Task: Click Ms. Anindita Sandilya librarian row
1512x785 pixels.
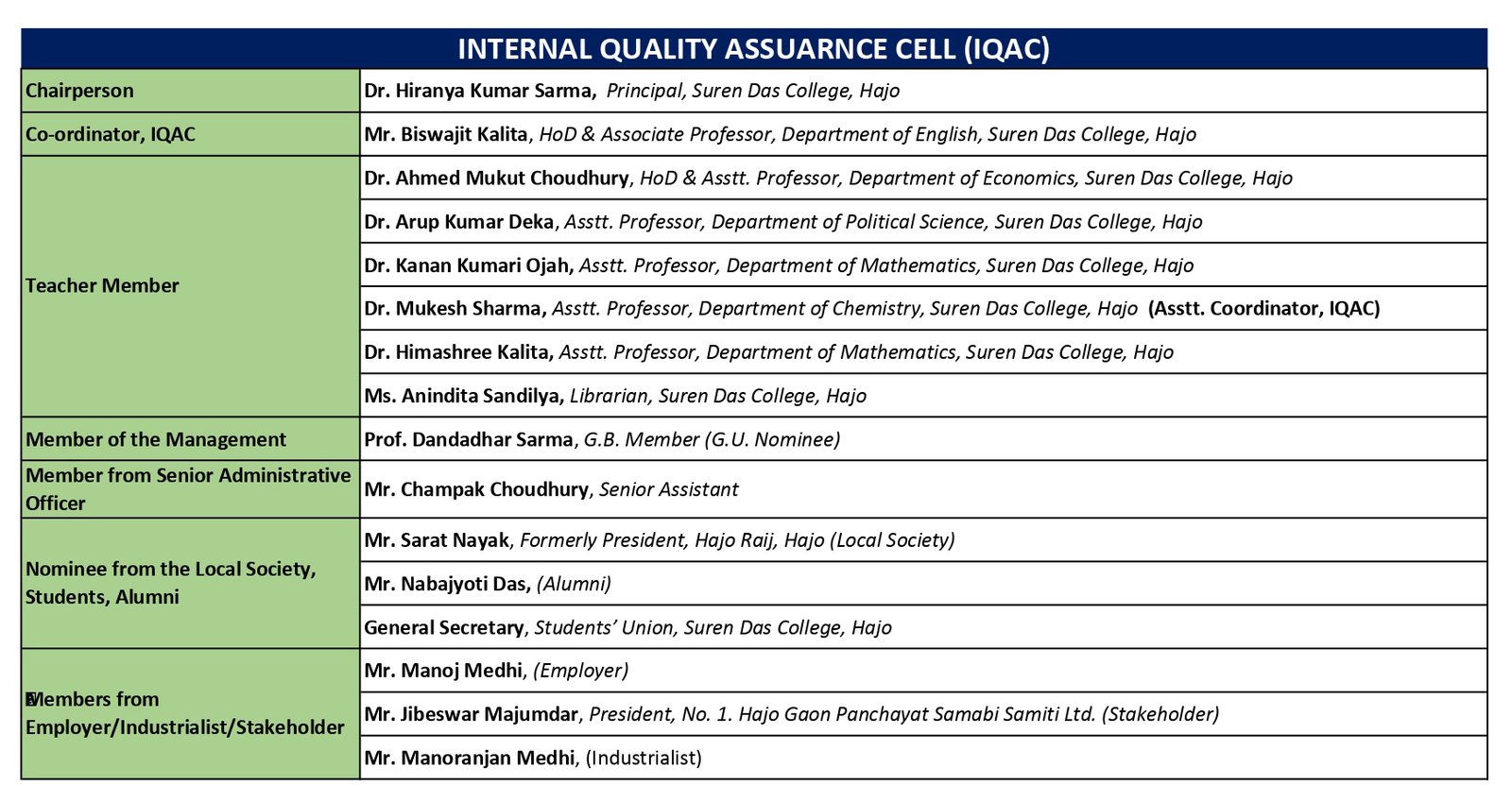Action: pyautogui.click(x=615, y=396)
